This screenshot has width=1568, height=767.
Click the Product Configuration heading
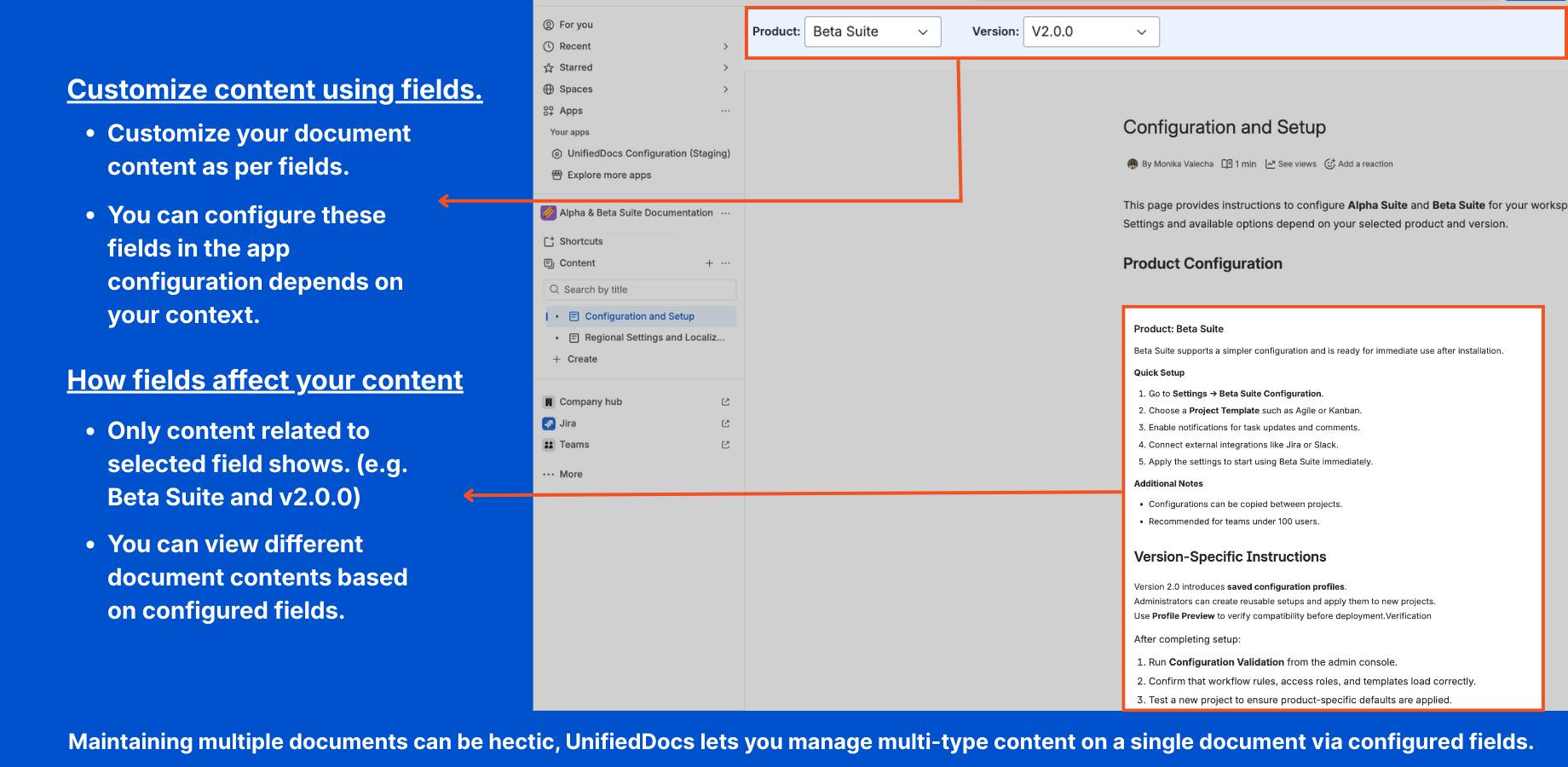click(1202, 263)
